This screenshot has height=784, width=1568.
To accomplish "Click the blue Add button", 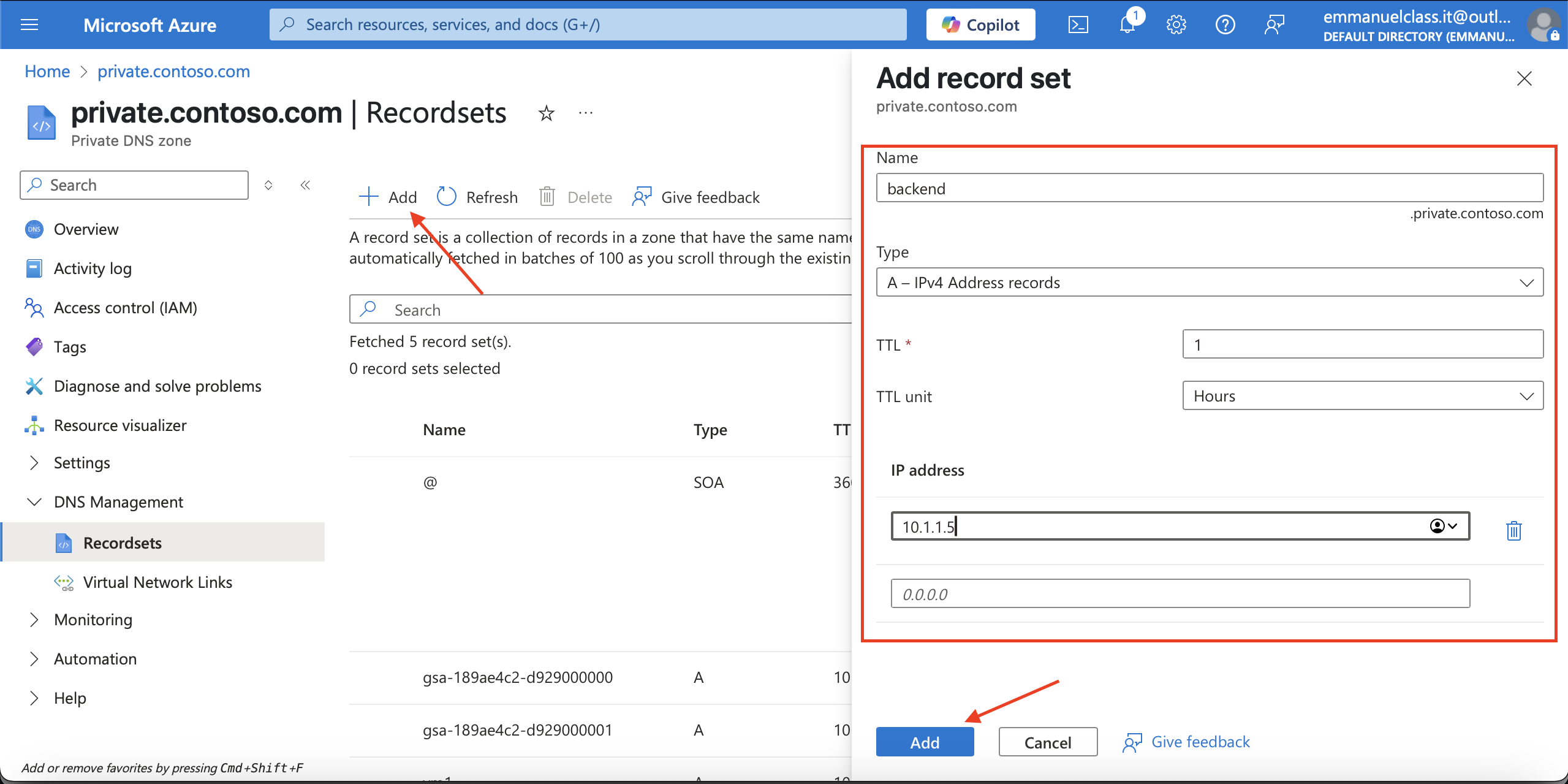I will (x=925, y=742).
